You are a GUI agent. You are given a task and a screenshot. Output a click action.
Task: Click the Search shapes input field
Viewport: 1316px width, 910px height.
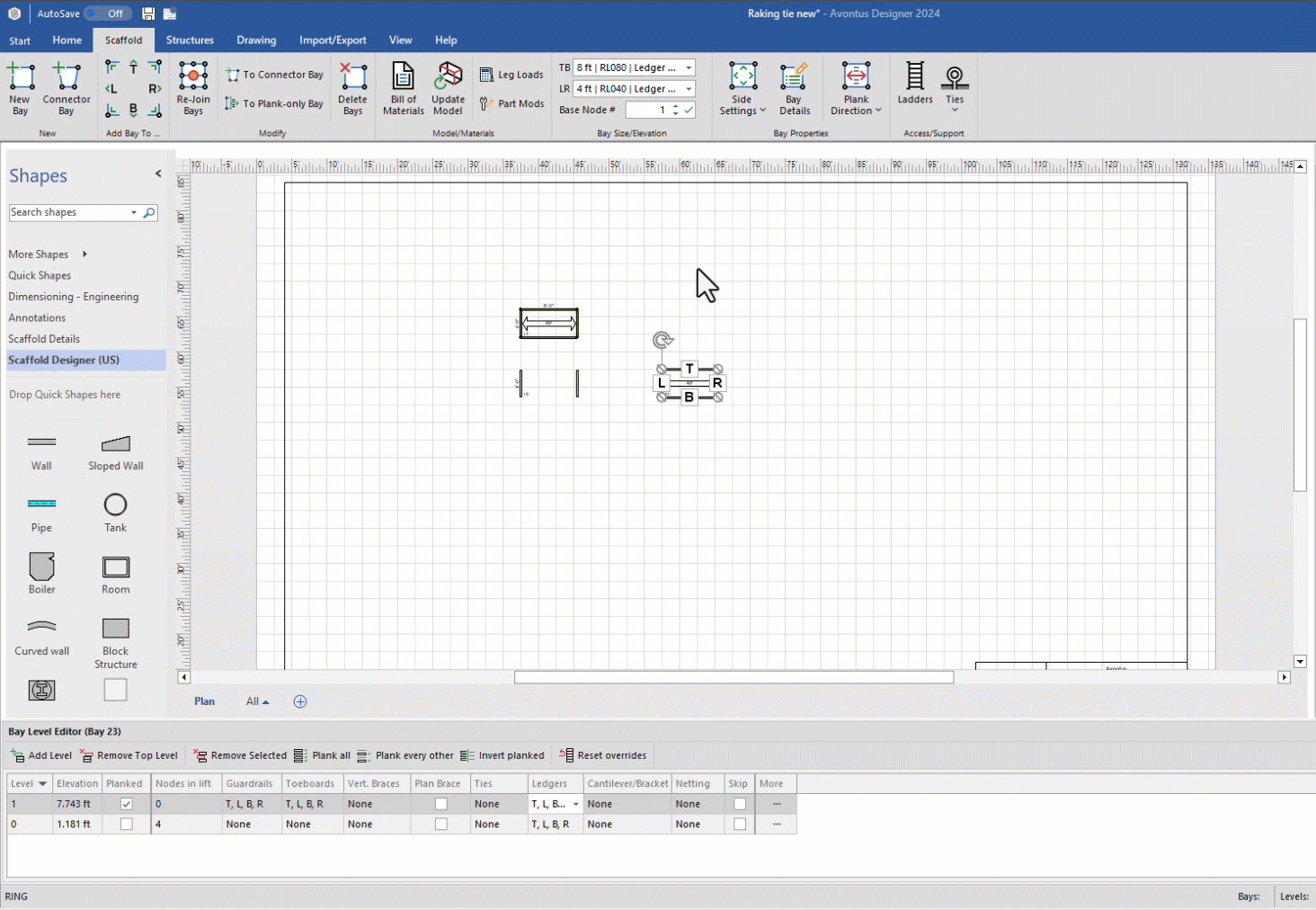tap(70, 212)
